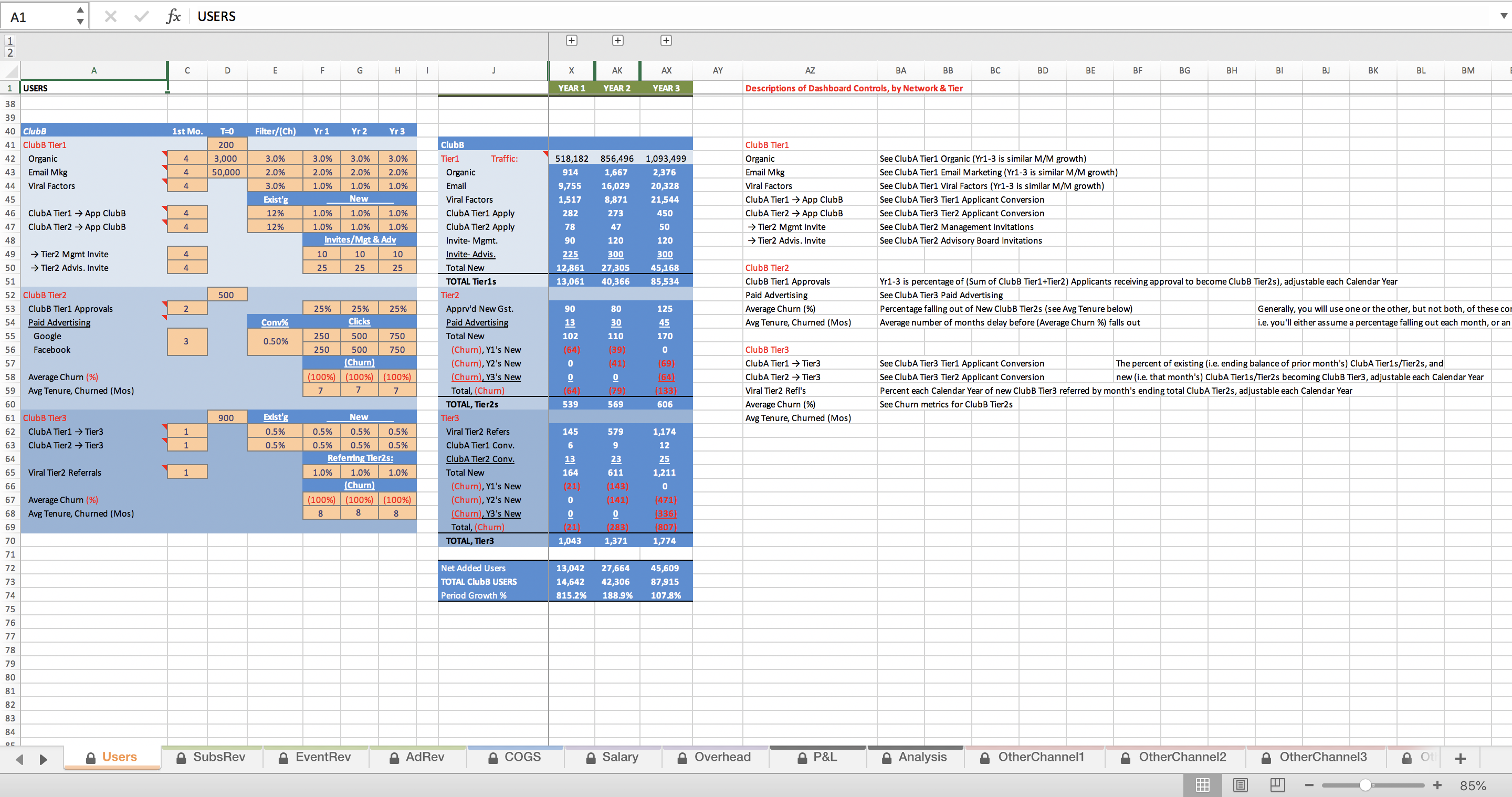Click the 85% zoom level
The image size is (1512, 797).
click(1473, 785)
